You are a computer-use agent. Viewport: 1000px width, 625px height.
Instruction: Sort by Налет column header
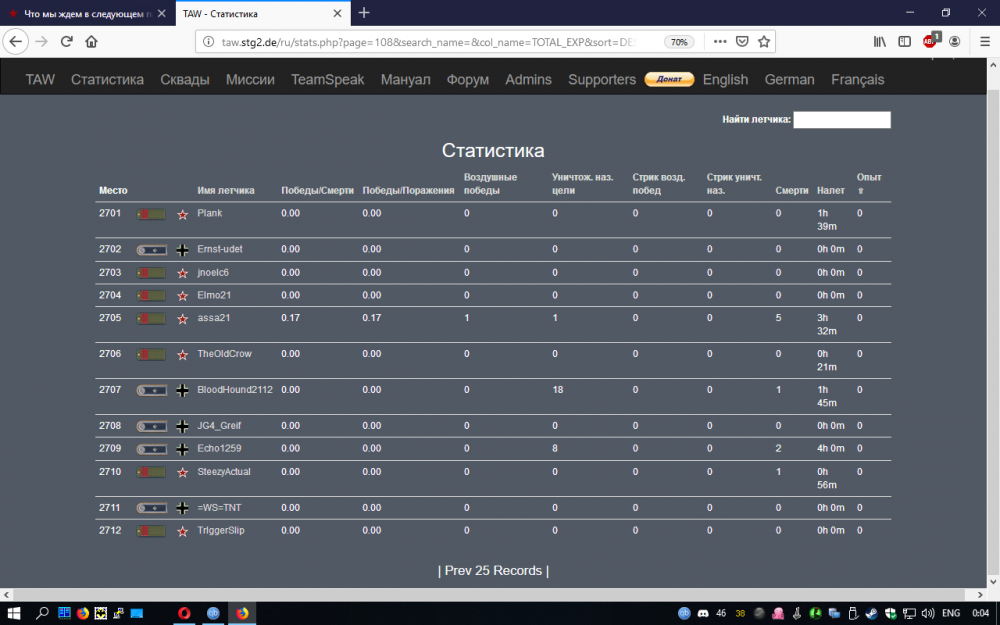coord(831,190)
